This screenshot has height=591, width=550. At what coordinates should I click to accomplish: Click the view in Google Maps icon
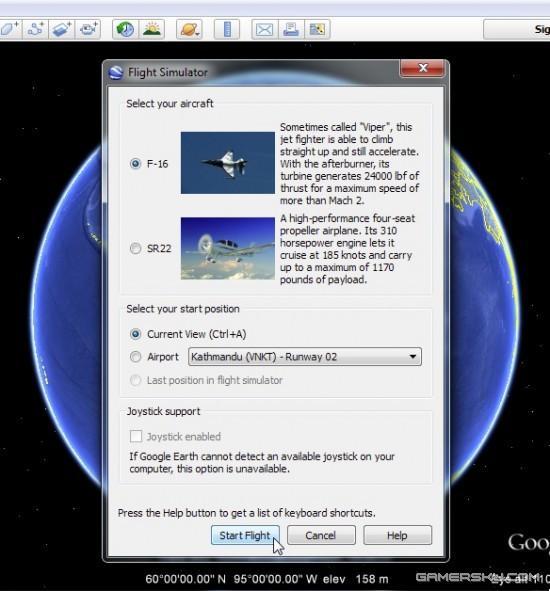tap(317, 29)
